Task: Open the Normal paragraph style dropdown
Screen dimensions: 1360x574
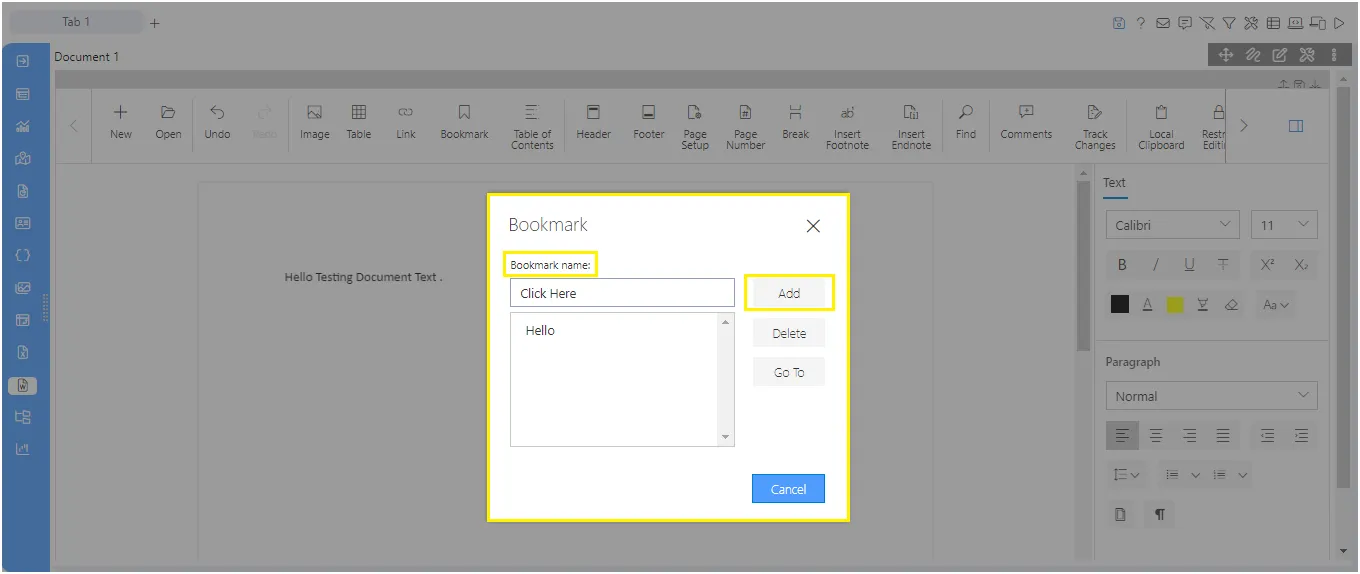Action: coord(1211,396)
